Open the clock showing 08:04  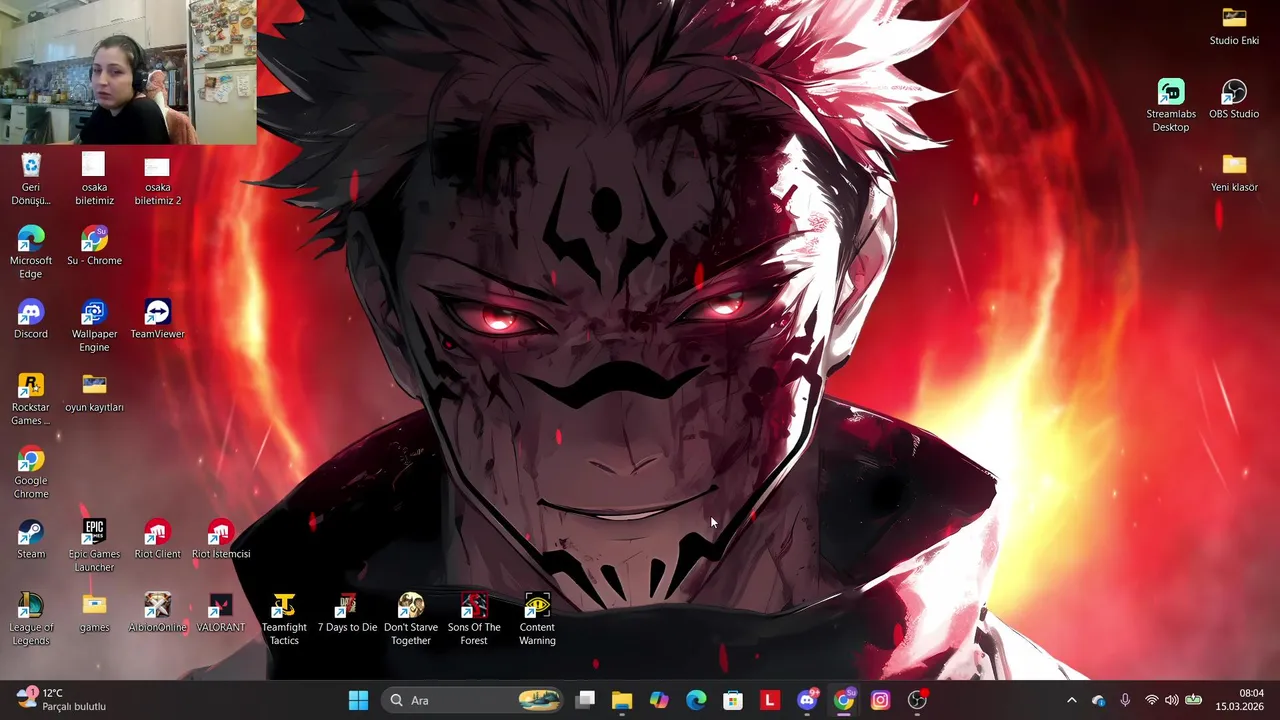(1240, 700)
